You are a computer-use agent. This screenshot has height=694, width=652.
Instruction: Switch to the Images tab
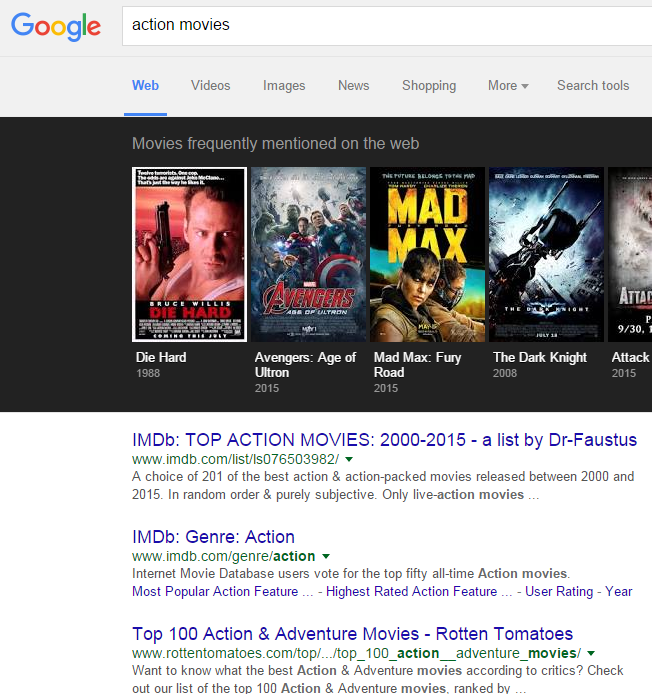click(284, 85)
